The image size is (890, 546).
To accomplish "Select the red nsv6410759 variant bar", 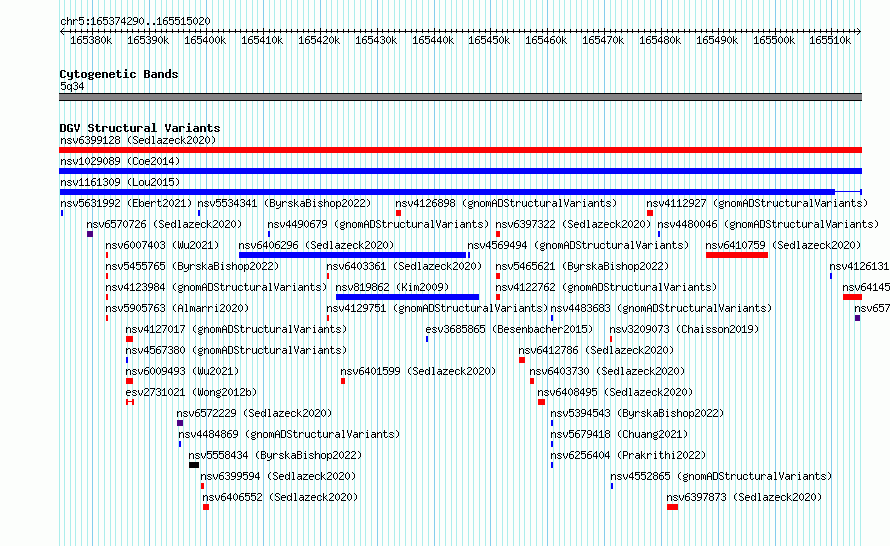I will [737, 255].
